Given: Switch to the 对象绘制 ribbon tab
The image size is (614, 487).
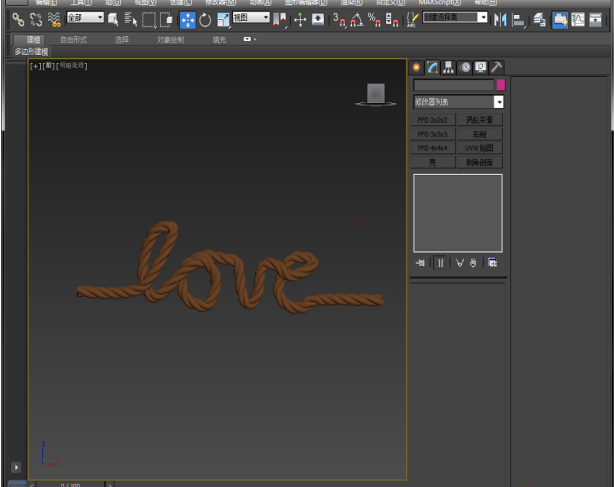Looking at the screenshot, I should (170, 40).
